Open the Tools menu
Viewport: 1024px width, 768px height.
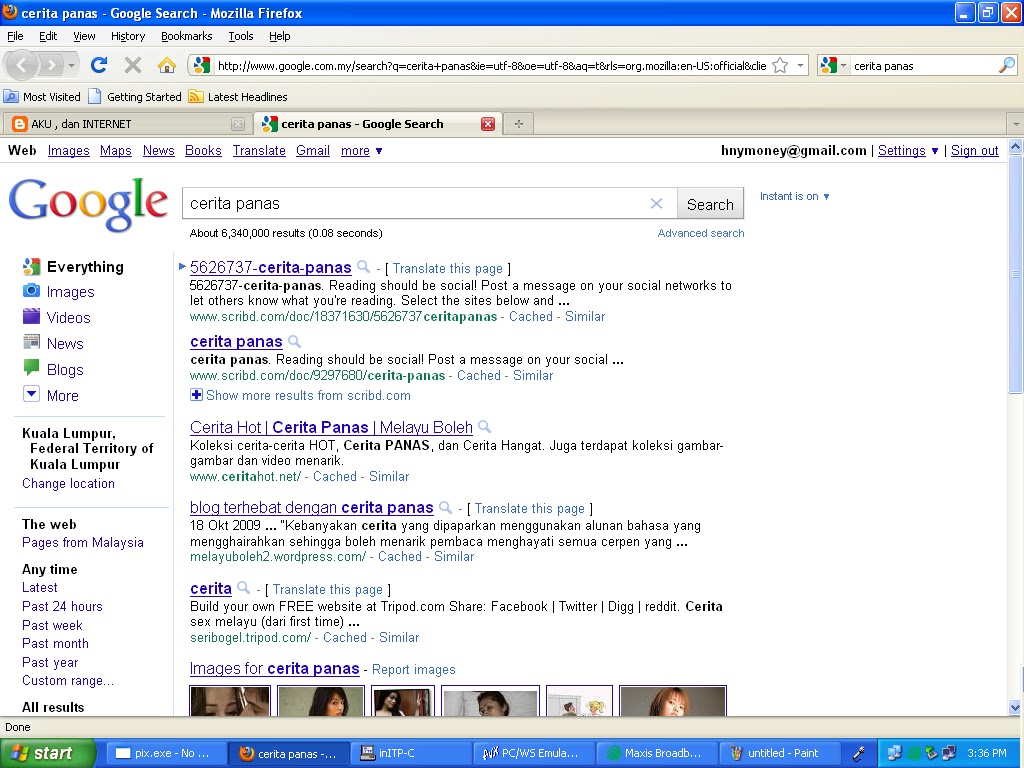pos(240,36)
